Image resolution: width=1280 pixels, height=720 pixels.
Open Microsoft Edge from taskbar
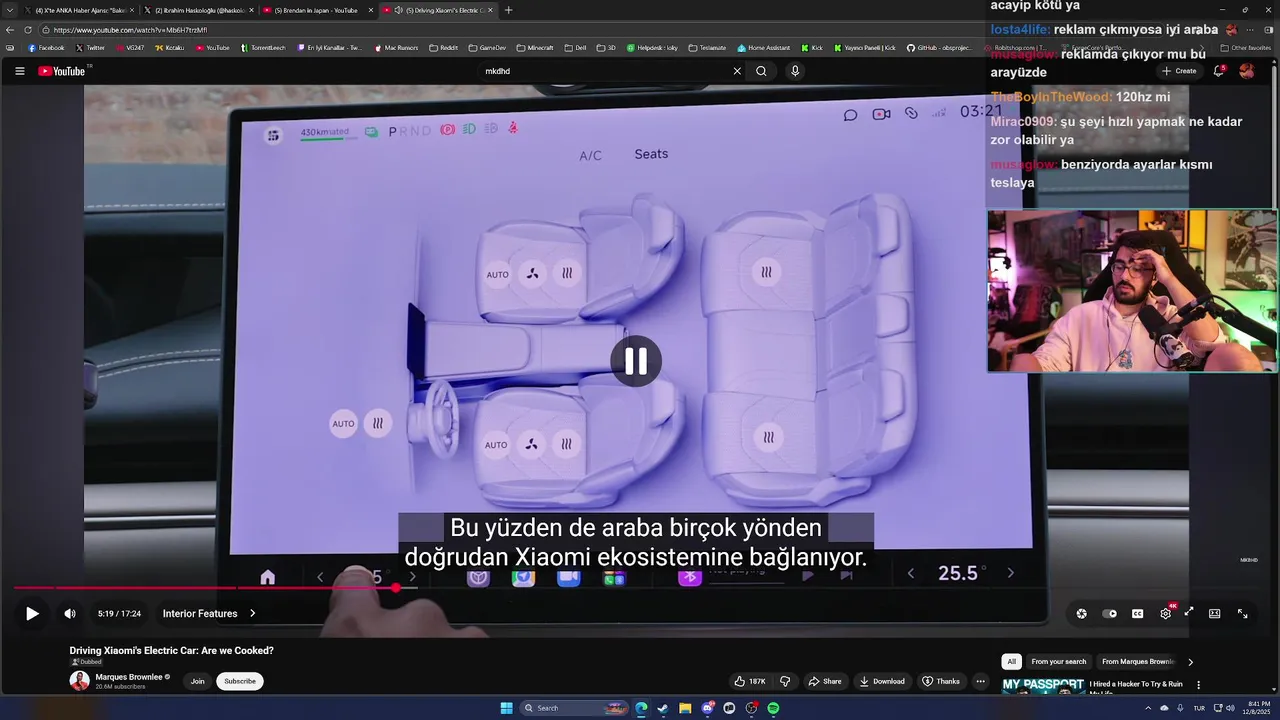[641, 708]
